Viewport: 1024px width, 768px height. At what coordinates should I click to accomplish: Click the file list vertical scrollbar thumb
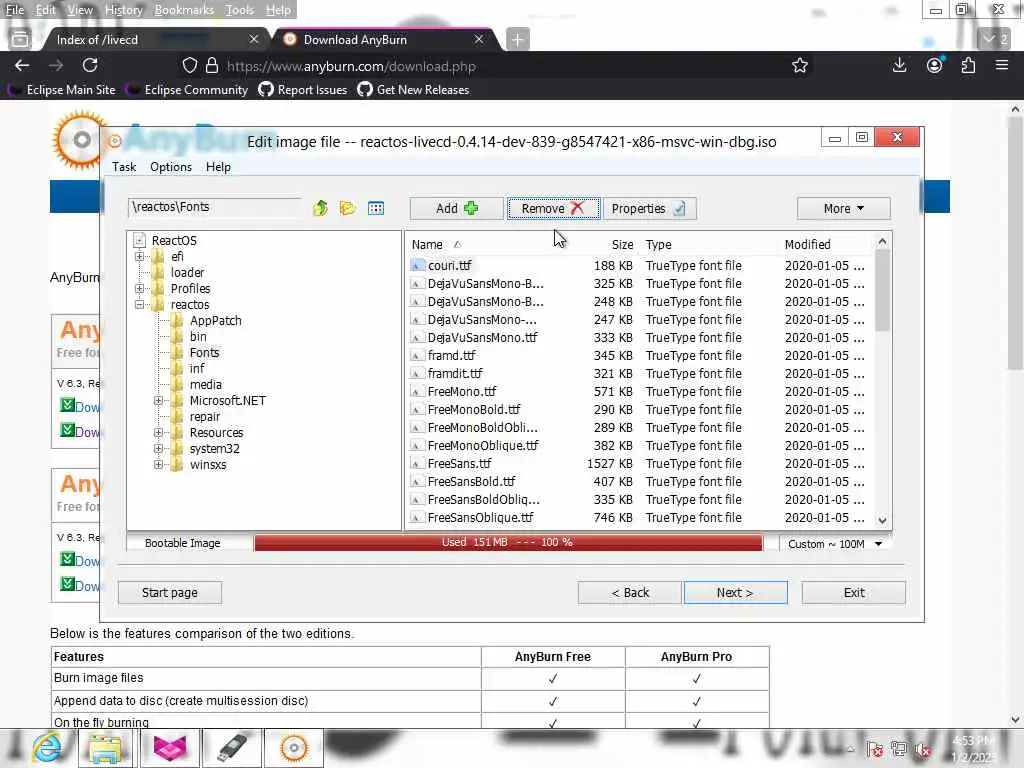882,291
